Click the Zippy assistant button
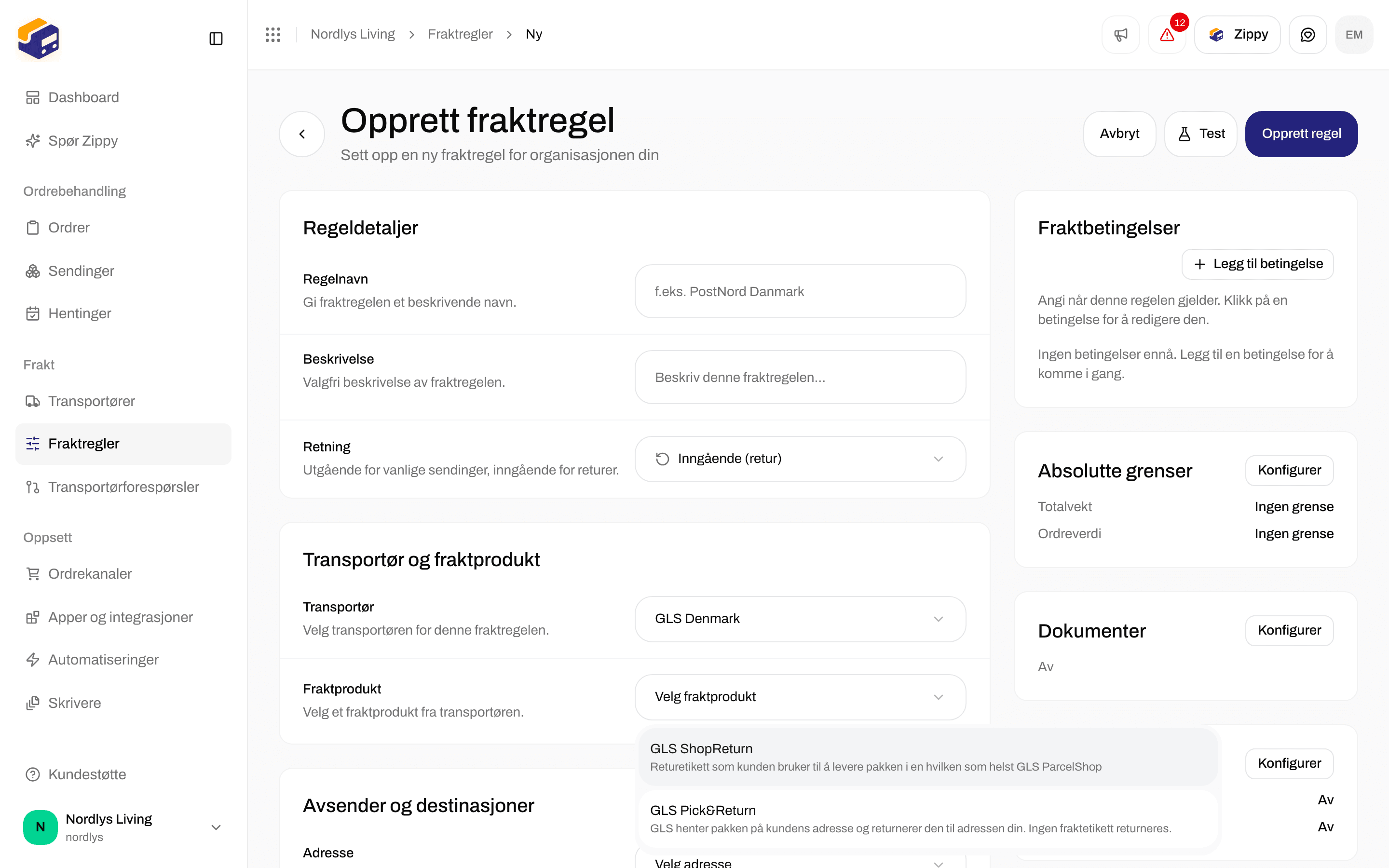 (1237, 34)
